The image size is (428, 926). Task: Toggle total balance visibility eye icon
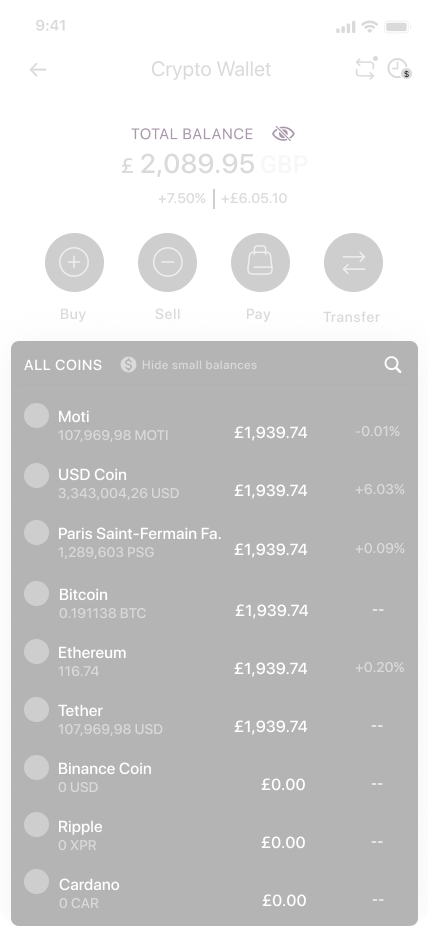283,134
